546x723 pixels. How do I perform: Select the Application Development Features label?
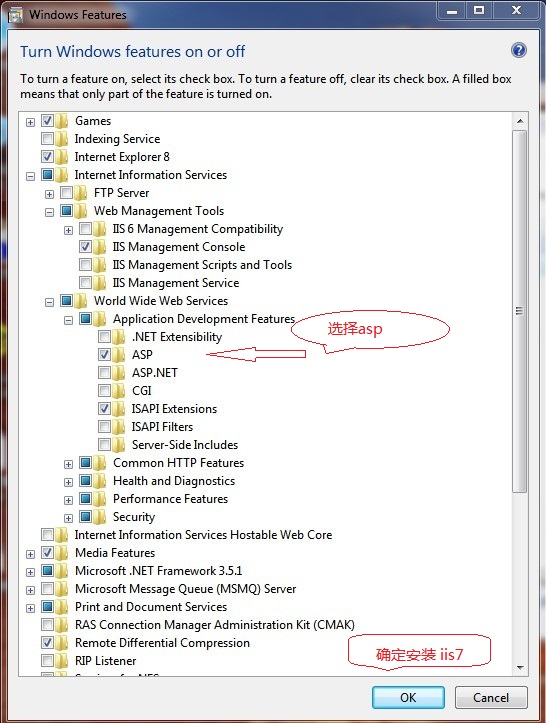(204, 319)
